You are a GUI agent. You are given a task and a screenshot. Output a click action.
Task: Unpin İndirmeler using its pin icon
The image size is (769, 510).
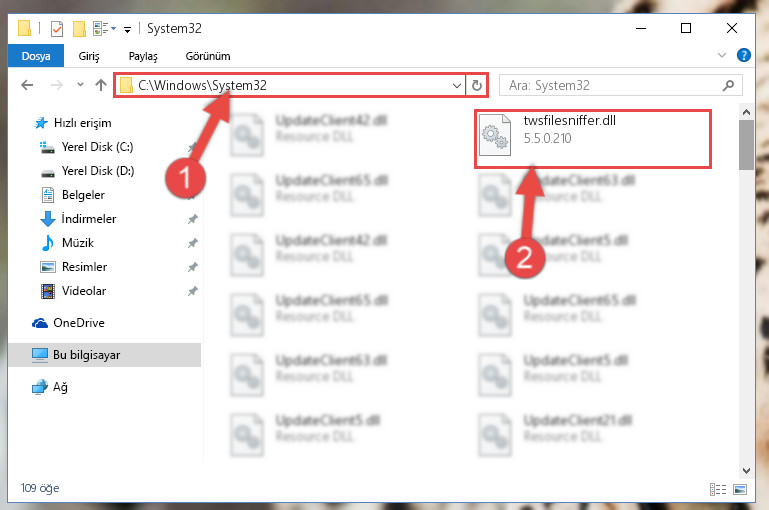[x=193, y=219]
